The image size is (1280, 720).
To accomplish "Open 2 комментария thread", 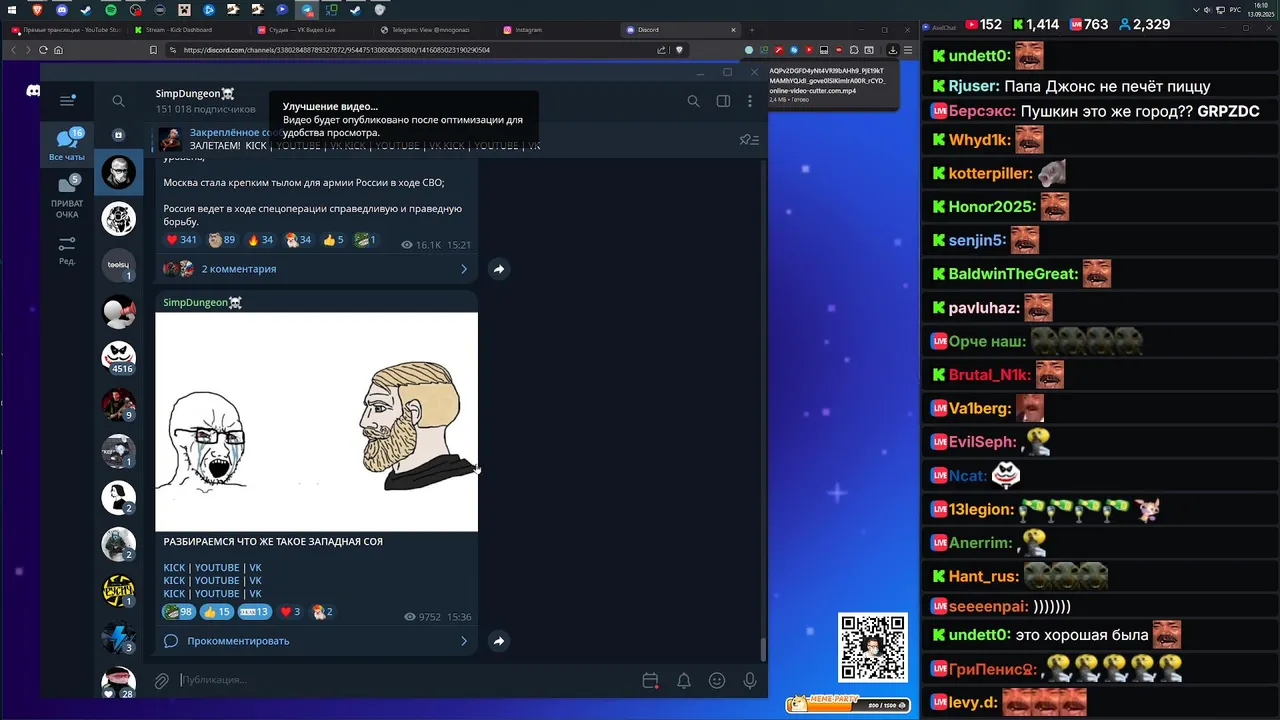I will [x=238, y=269].
